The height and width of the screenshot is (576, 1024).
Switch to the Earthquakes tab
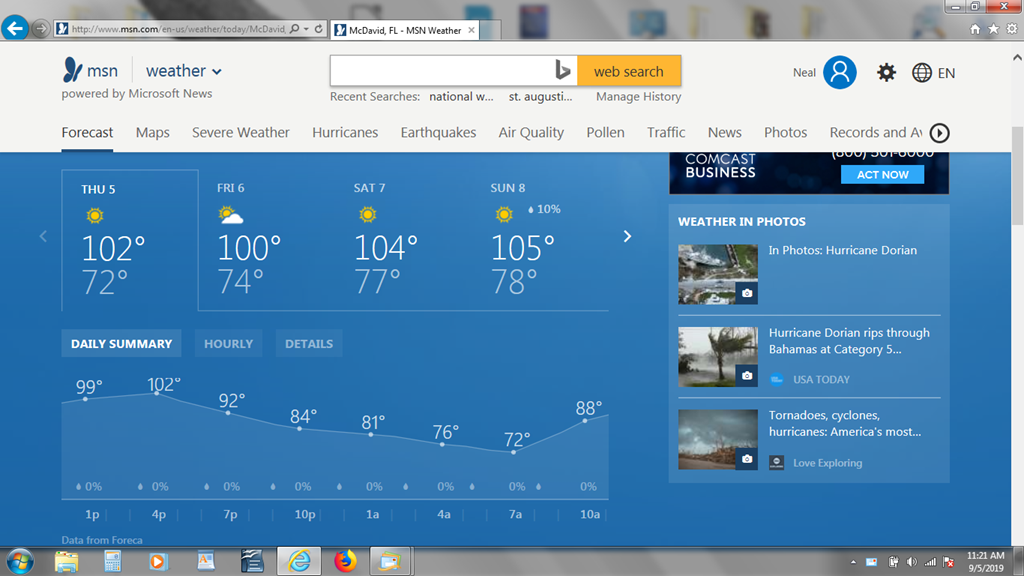[438, 133]
